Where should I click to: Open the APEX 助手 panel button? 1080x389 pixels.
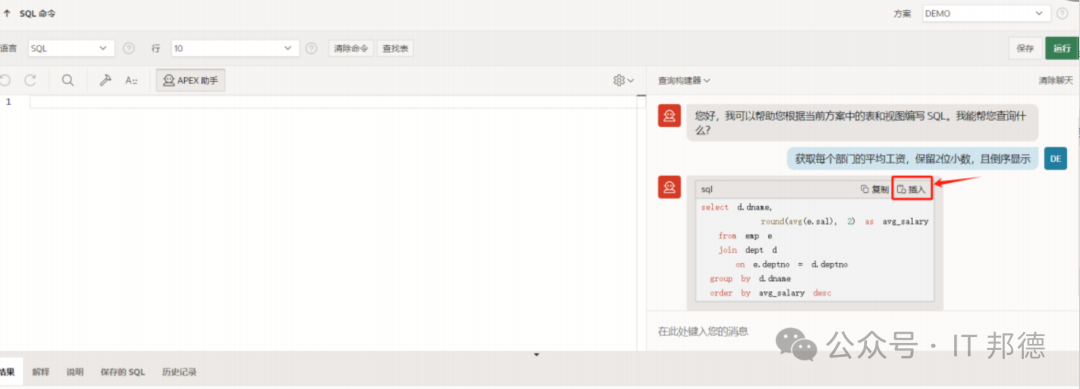[191, 81]
